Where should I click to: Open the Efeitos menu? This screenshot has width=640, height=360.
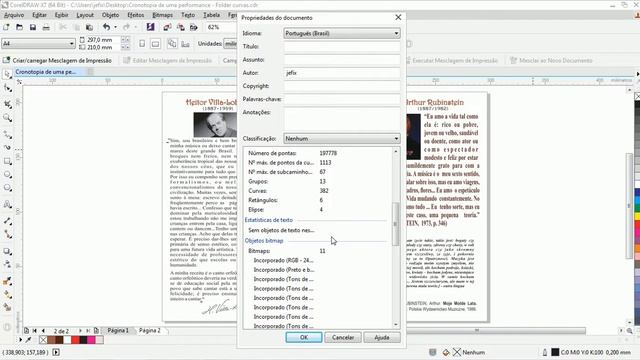coord(136,15)
